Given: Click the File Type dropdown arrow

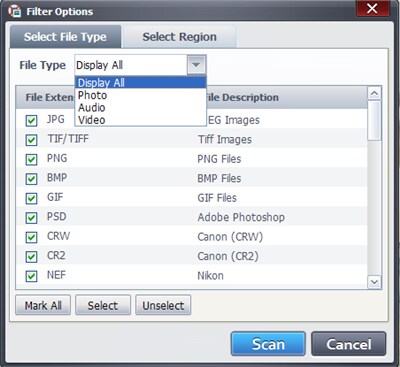Looking at the screenshot, I should point(196,65).
